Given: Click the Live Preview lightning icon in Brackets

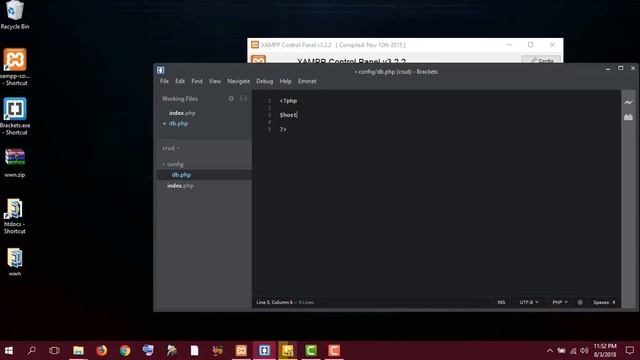Looking at the screenshot, I should pyautogui.click(x=628, y=102).
